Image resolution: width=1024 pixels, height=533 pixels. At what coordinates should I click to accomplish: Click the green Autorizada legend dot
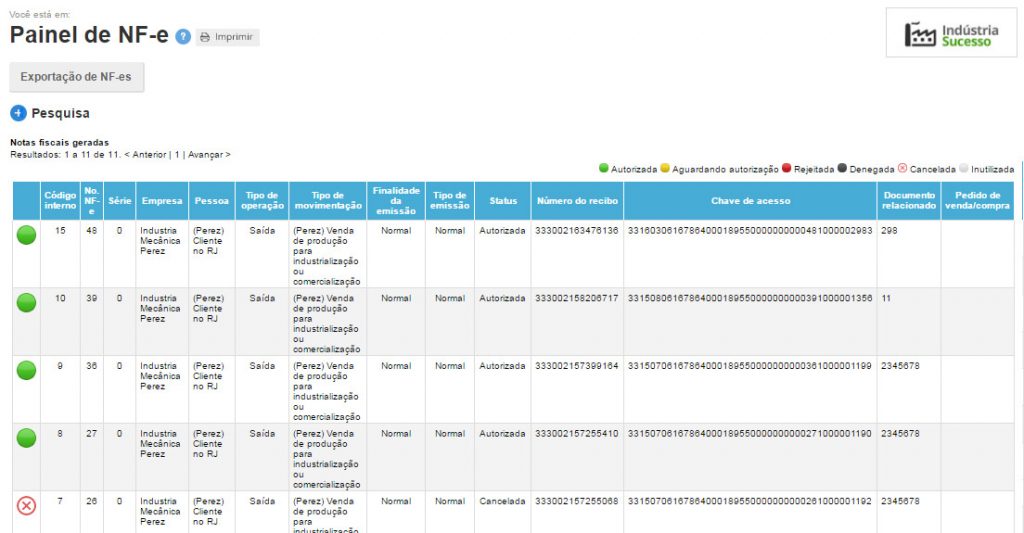[603, 169]
